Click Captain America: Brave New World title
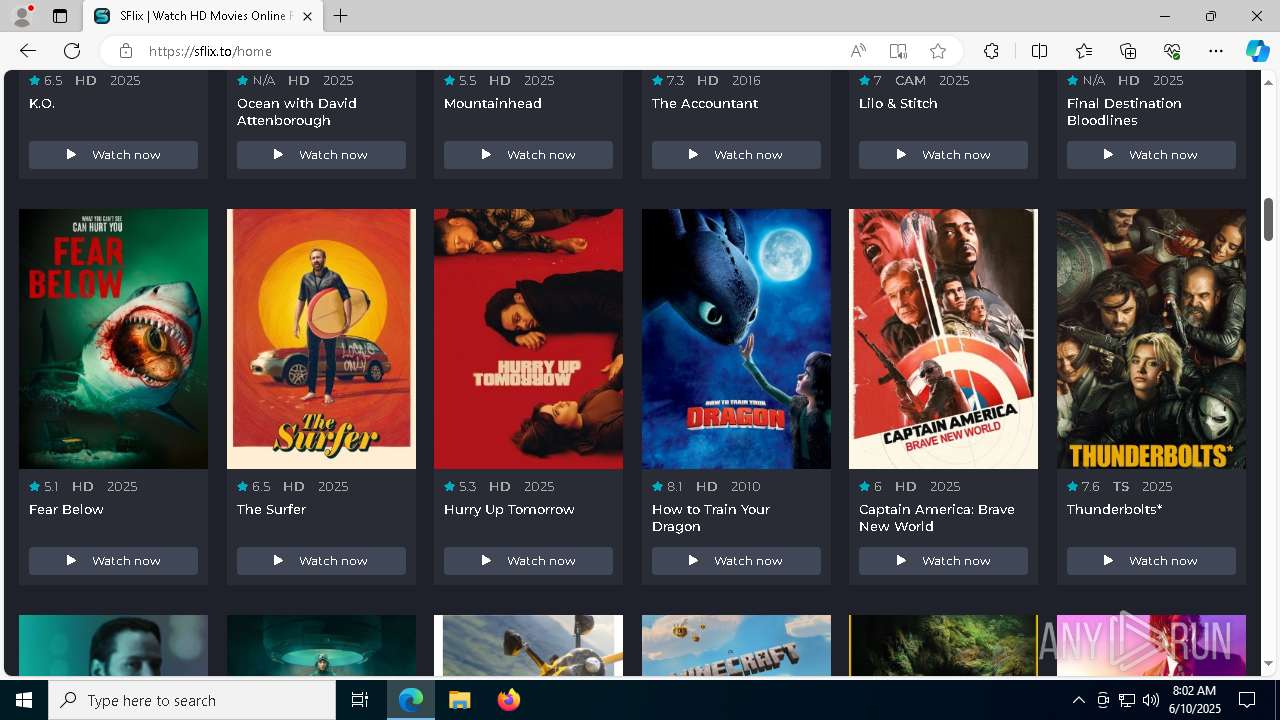Screen dimensions: 1280x720 coord(937,518)
